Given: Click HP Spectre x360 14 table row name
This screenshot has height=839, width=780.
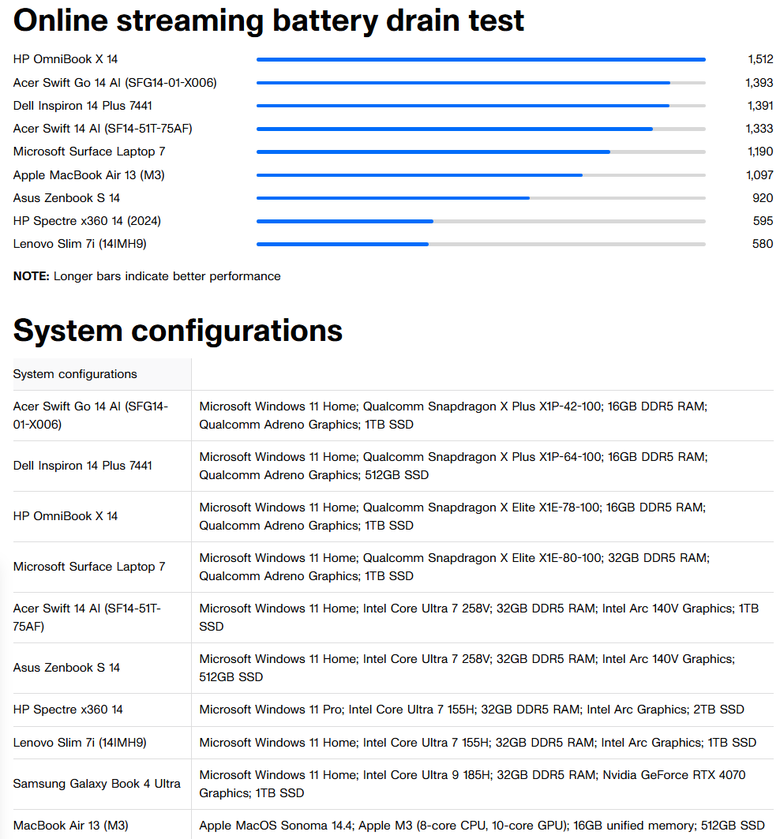Looking at the screenshot, I should pyautogui.click(x=68, y=709).
